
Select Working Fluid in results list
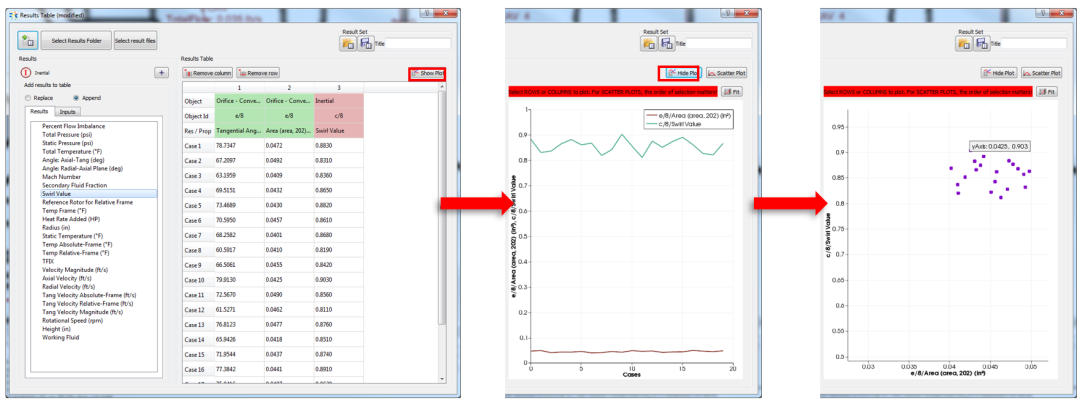pos(59,337)
